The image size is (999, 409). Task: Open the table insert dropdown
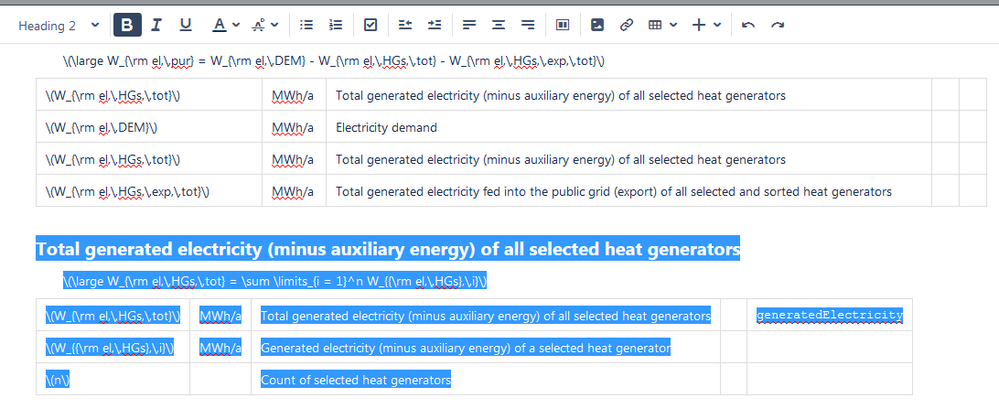(663, 25)
